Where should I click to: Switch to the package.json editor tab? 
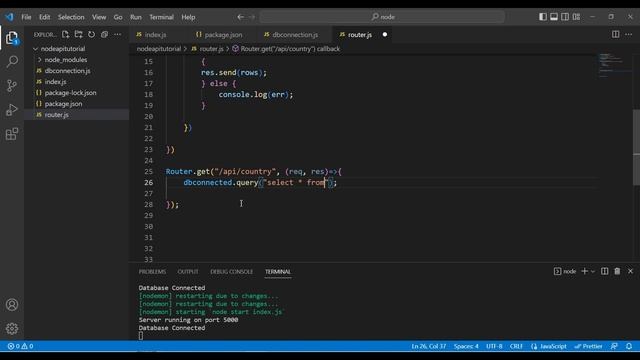click(x=223, y=35)
